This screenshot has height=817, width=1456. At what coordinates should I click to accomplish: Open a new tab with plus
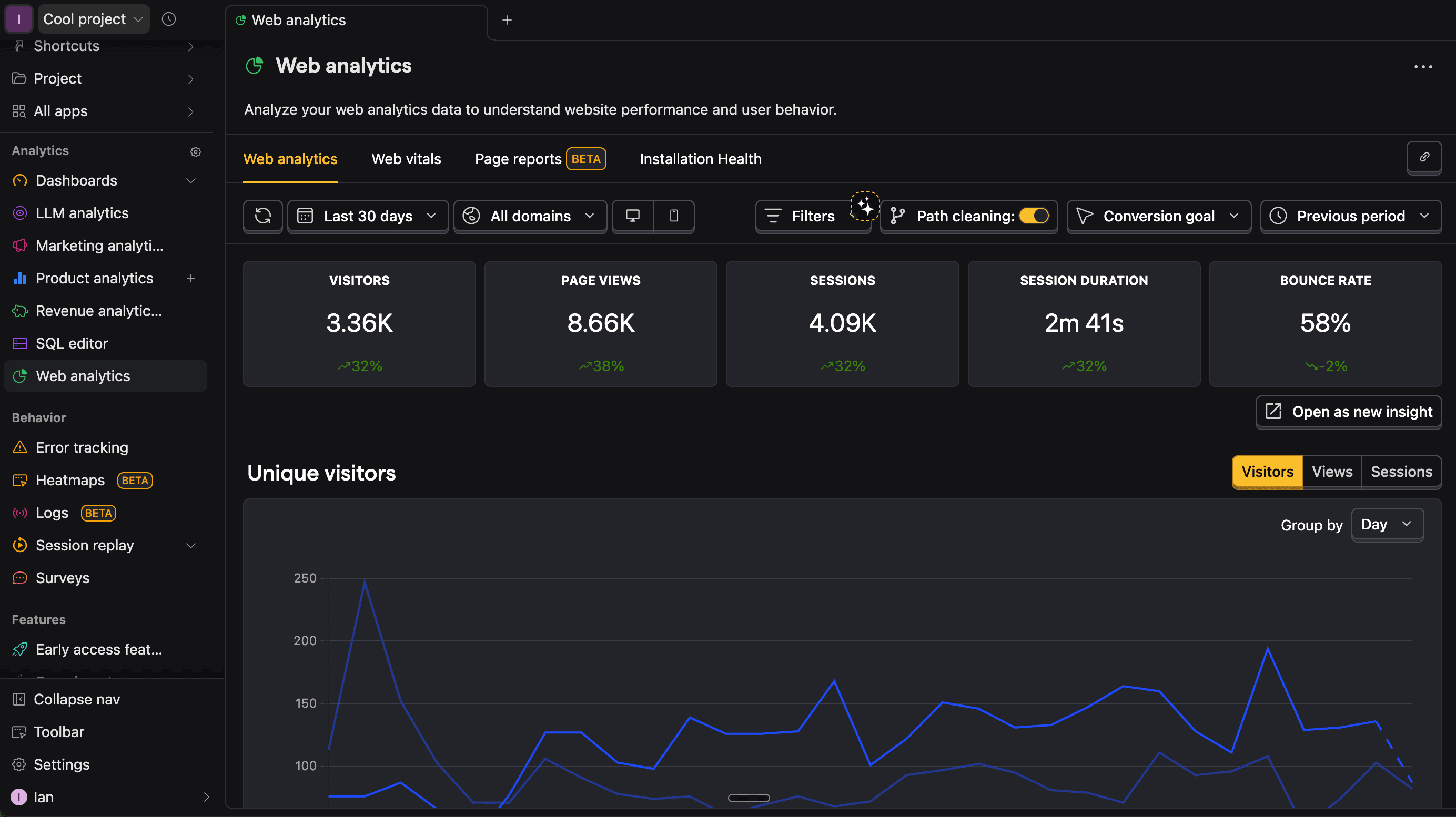507,21
